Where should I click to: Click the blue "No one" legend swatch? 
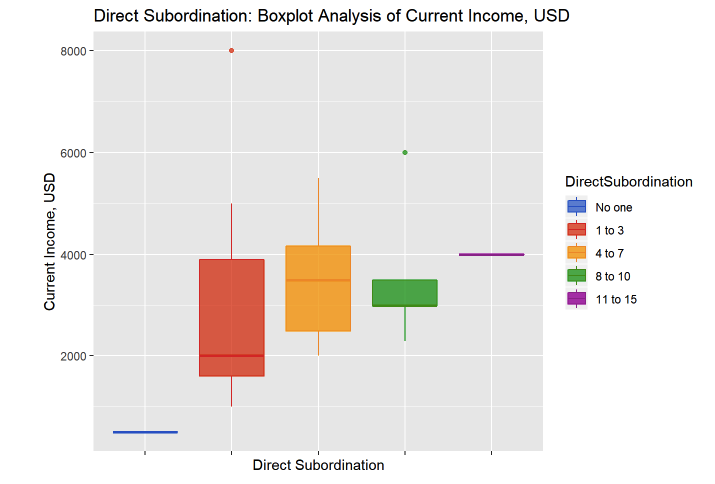576,207
